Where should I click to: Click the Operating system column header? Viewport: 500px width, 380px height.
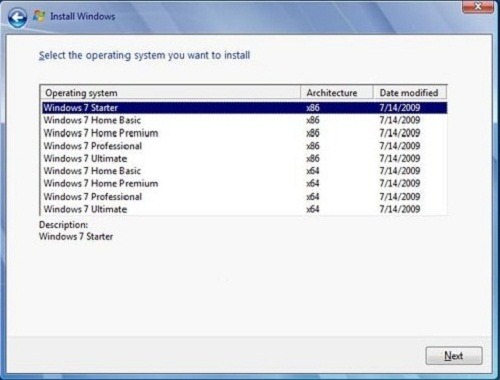click(x=171, y=93)
